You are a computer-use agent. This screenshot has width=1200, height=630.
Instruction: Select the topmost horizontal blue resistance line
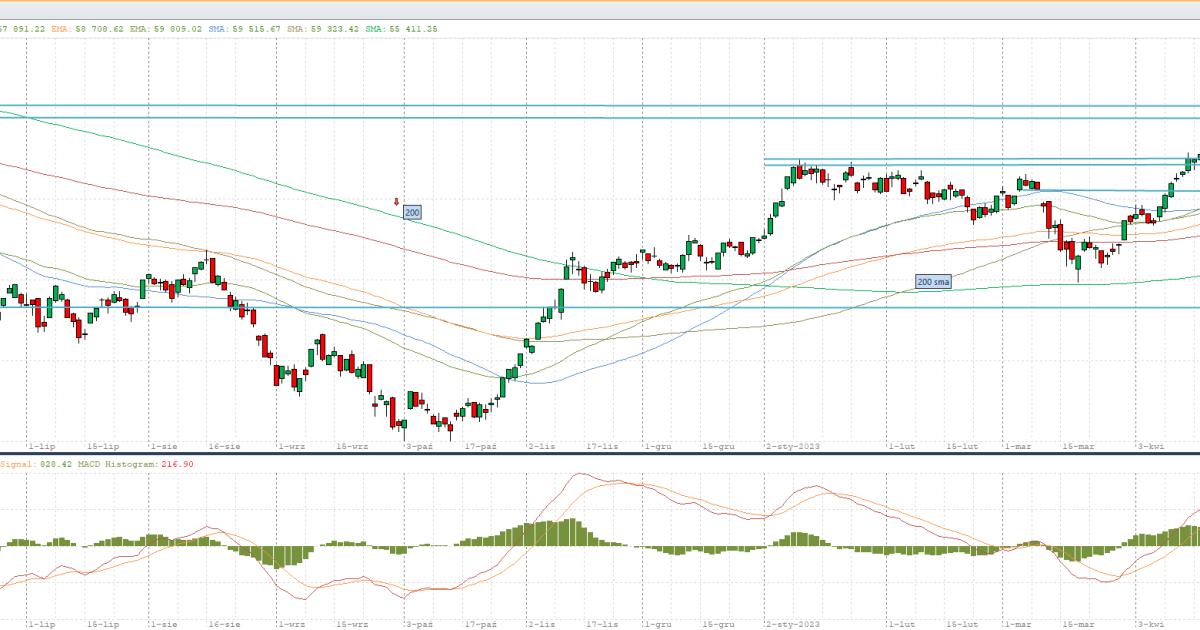point(600,105)
